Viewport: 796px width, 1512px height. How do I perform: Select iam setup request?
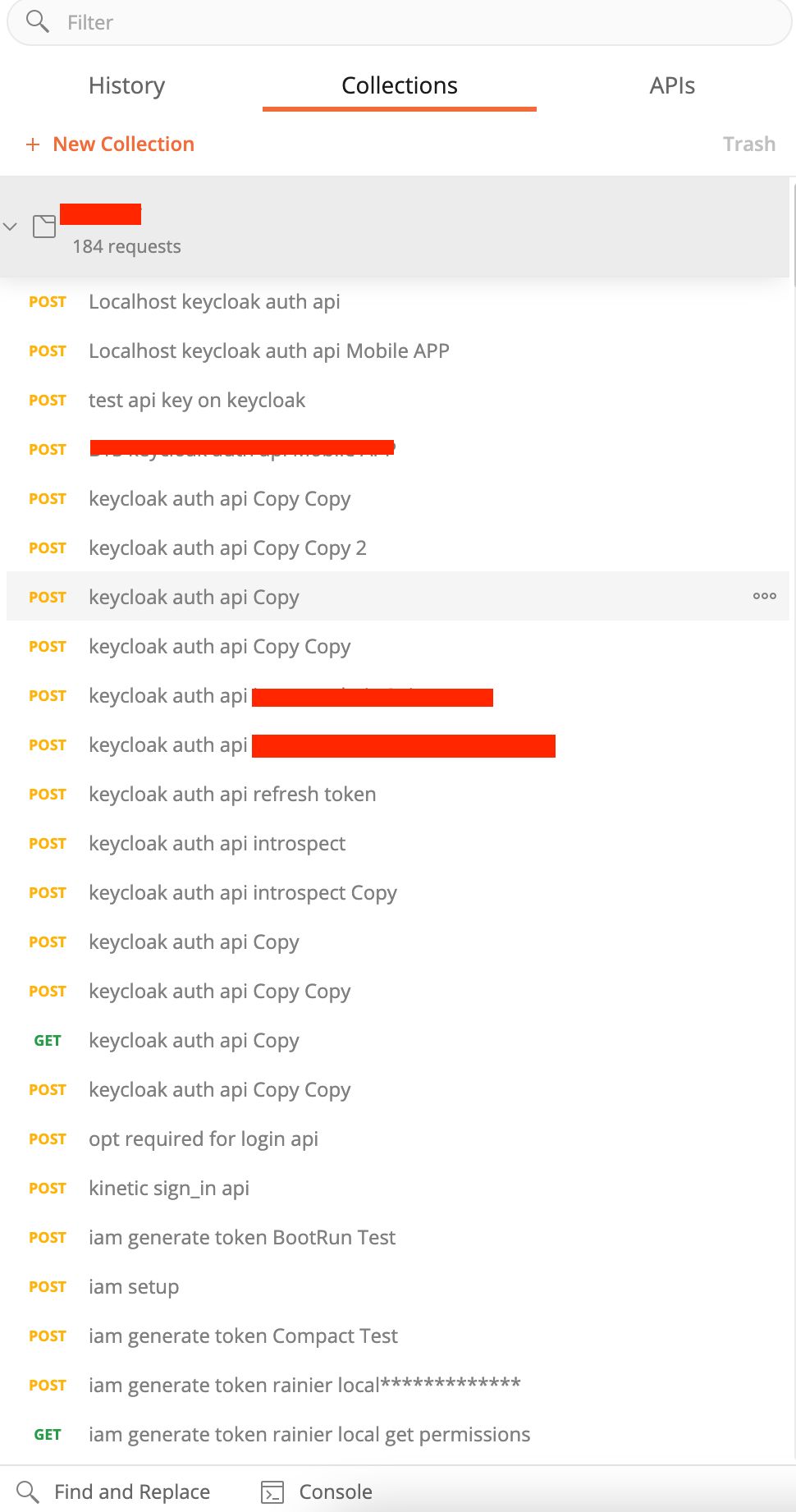tap(134, 1287)
